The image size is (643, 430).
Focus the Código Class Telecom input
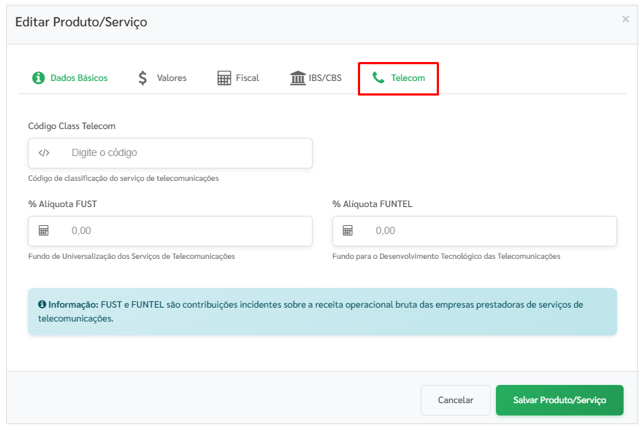(185, 153)
